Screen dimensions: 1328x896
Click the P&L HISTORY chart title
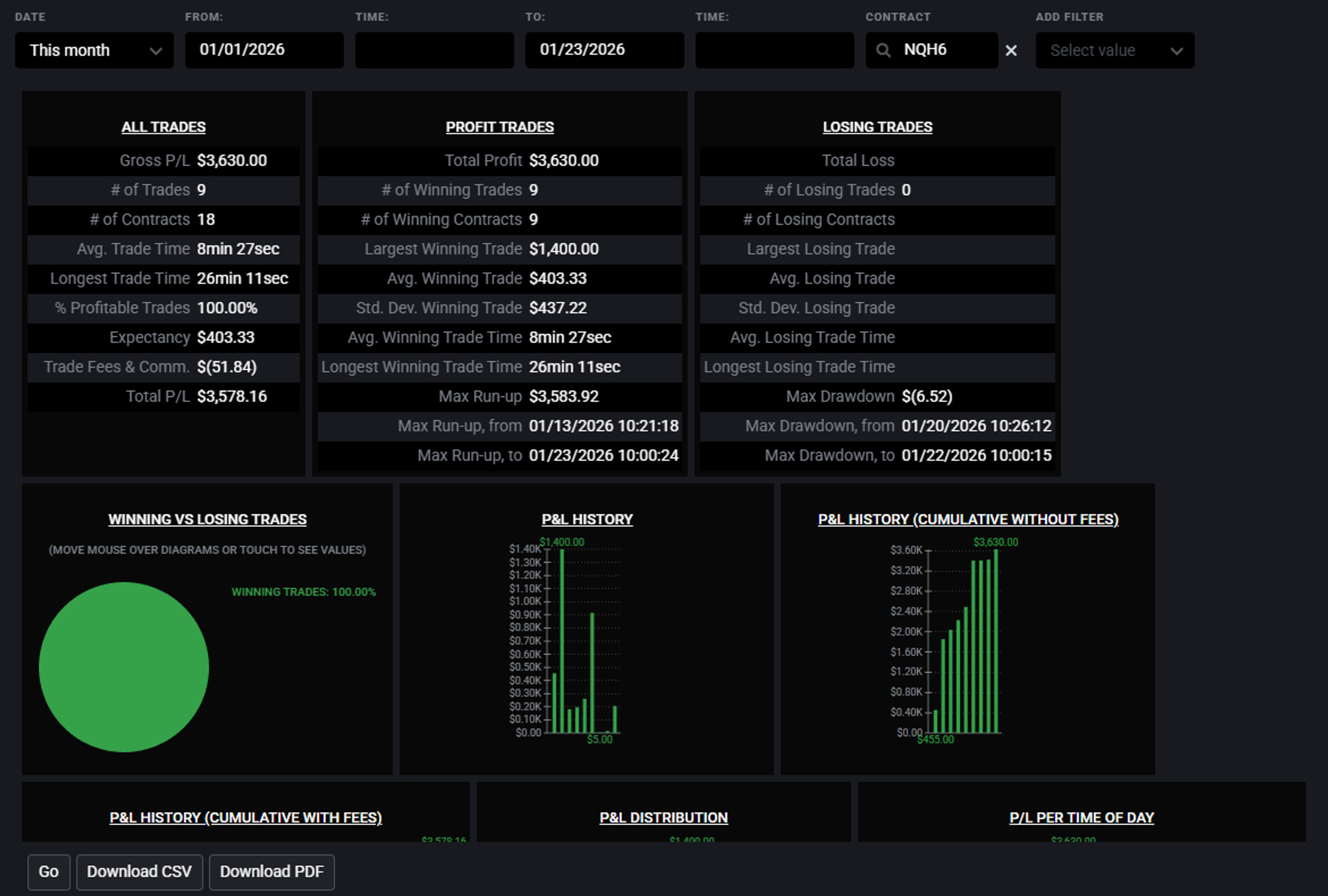587,520
